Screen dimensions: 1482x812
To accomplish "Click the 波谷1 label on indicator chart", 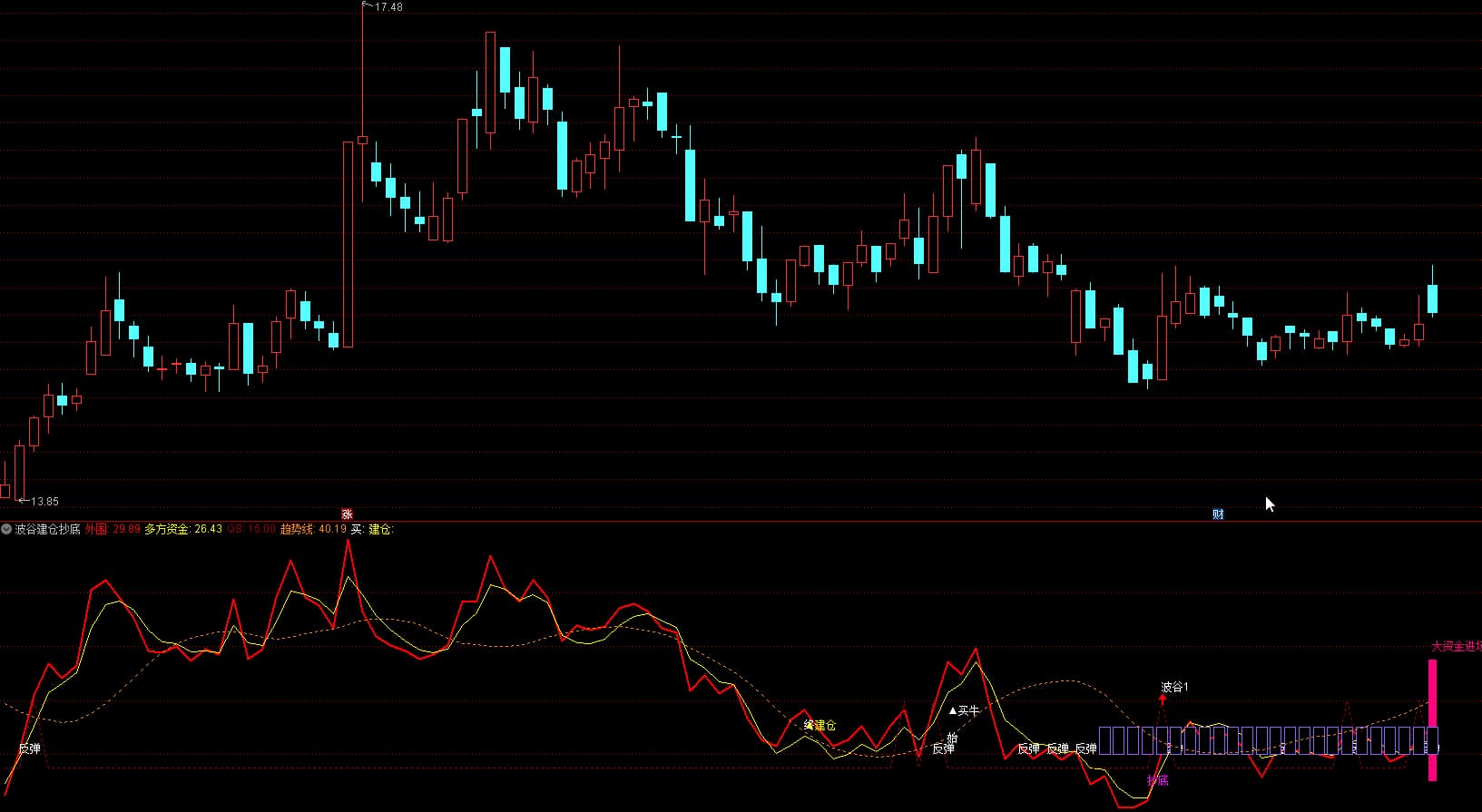I will pyautogui.click(x=1174, y=687).
